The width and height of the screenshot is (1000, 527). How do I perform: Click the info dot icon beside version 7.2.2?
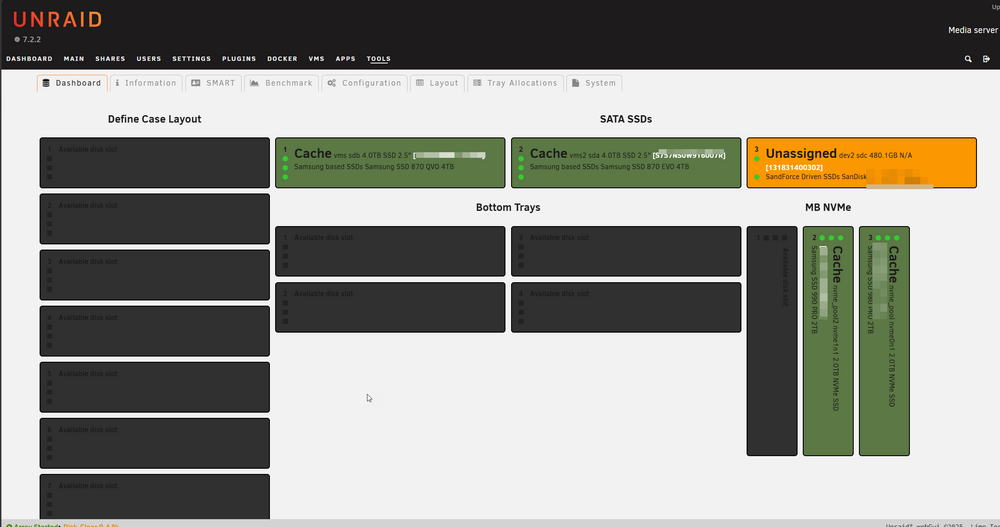(x=17, y=40)
